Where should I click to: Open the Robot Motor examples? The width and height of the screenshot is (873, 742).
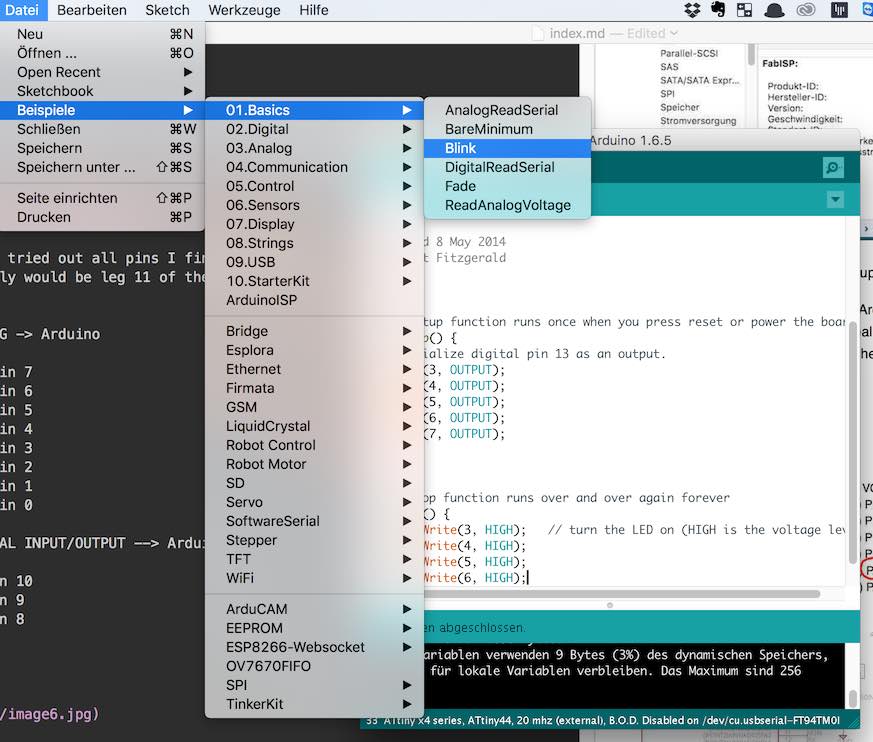315,463
